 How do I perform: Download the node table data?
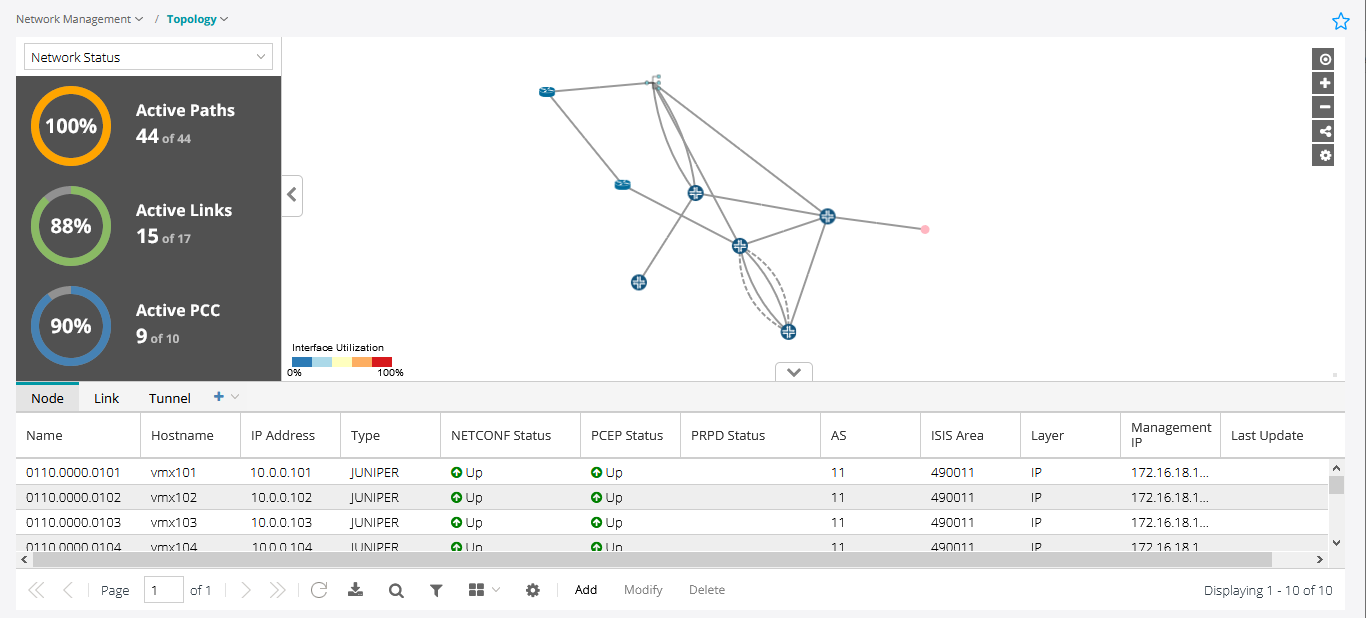355,590
